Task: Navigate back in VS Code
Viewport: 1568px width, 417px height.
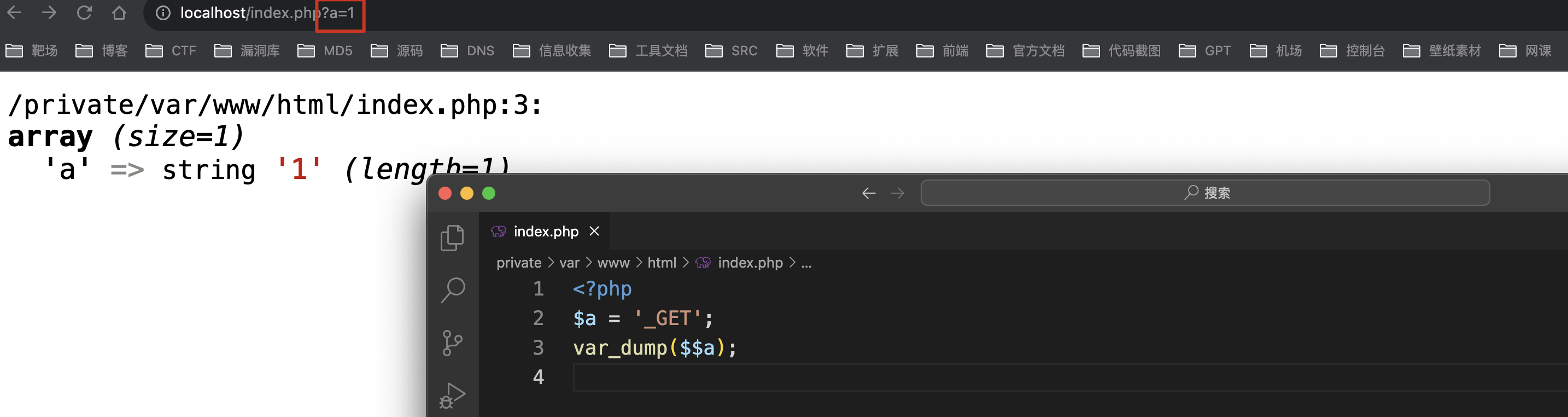Action: click(x=869, y=193)
